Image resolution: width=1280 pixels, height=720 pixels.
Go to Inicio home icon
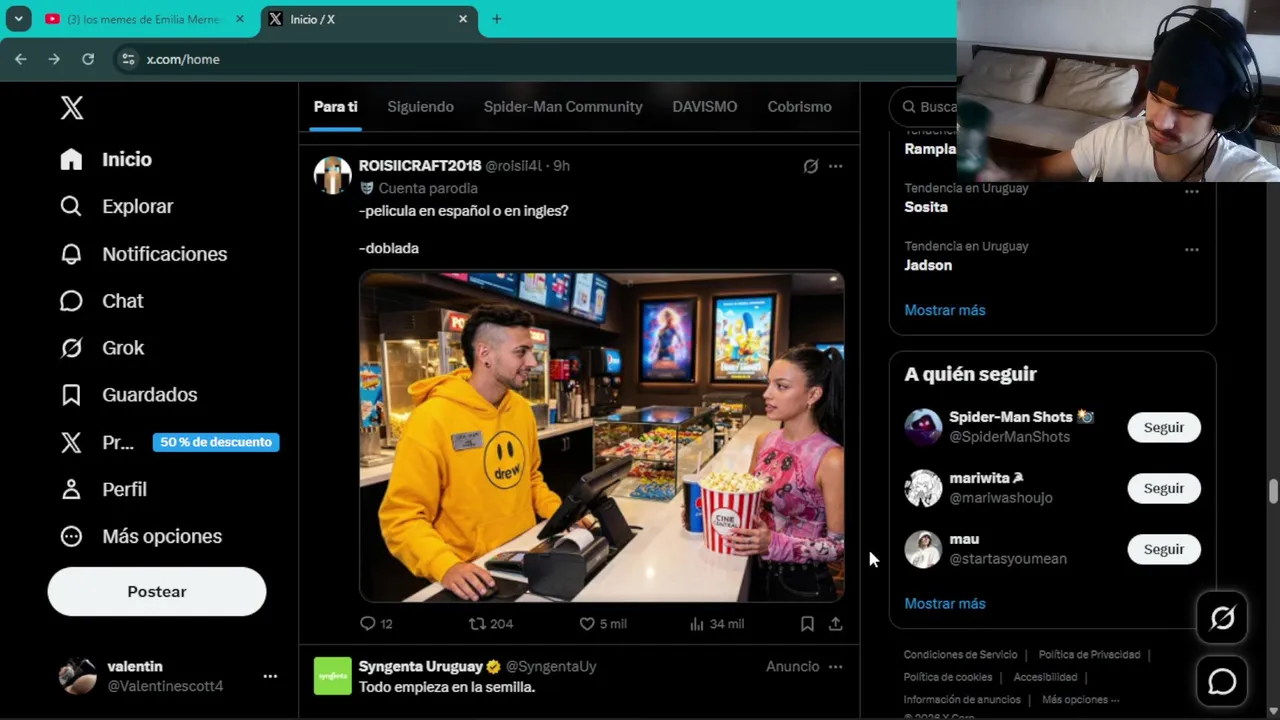71,159
